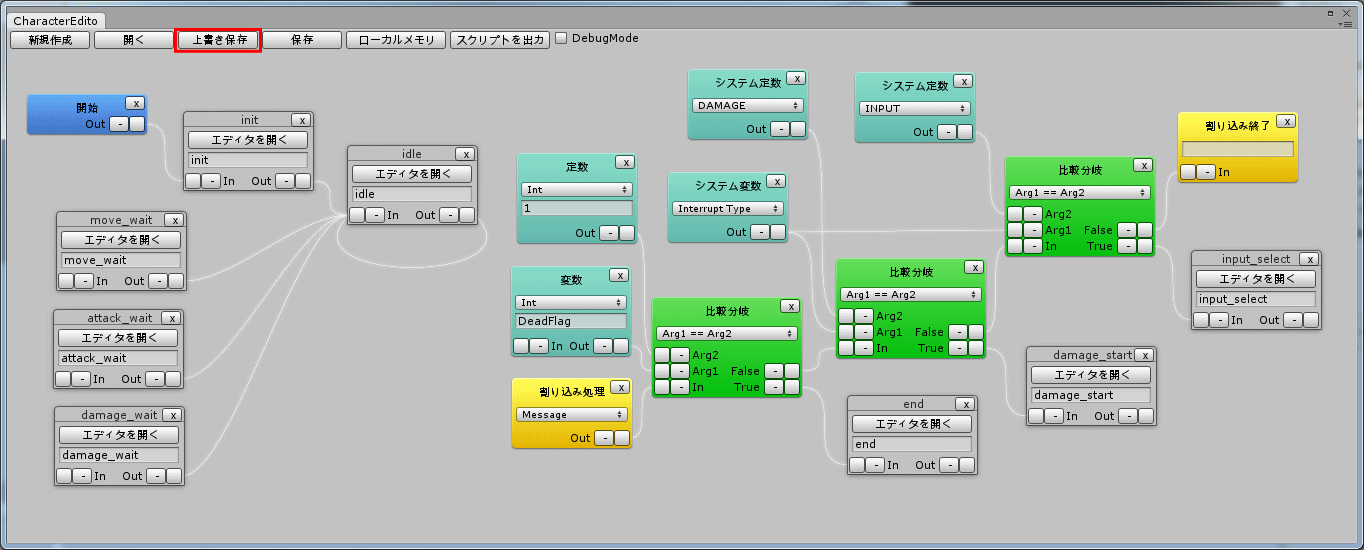This screenshot has height=550, width=1364.
Task: Click the DeadFlag variable name field
Action: pyautogui.click(x=571, y=321)
